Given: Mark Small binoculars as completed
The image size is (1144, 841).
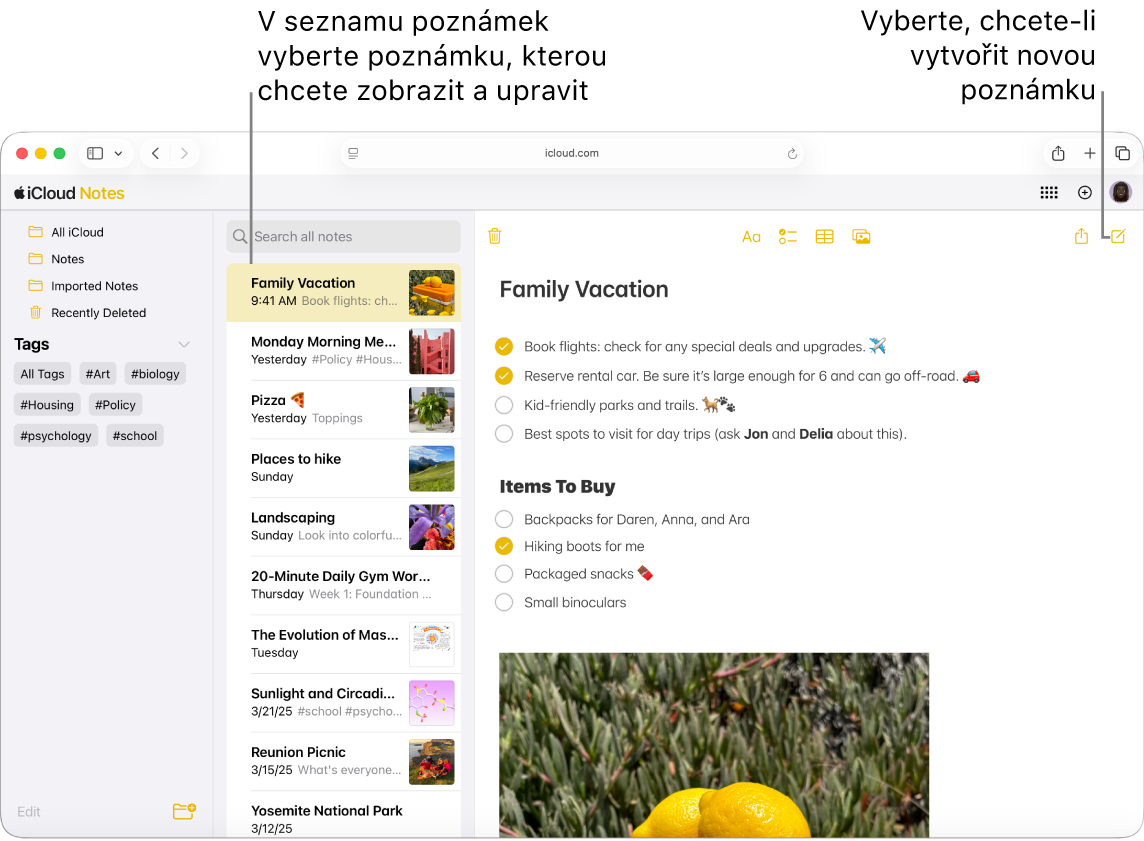Looking at the screenshot, I should click(x=503, y=602).
